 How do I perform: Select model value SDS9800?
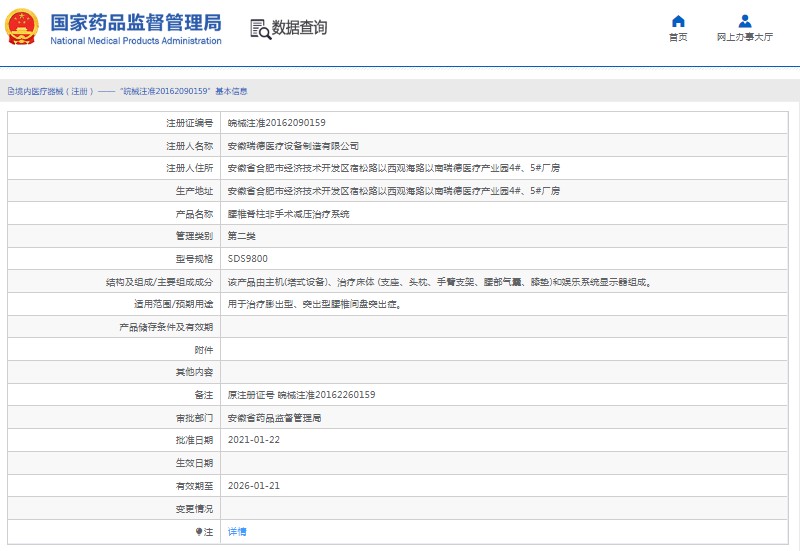coord(247,259)
